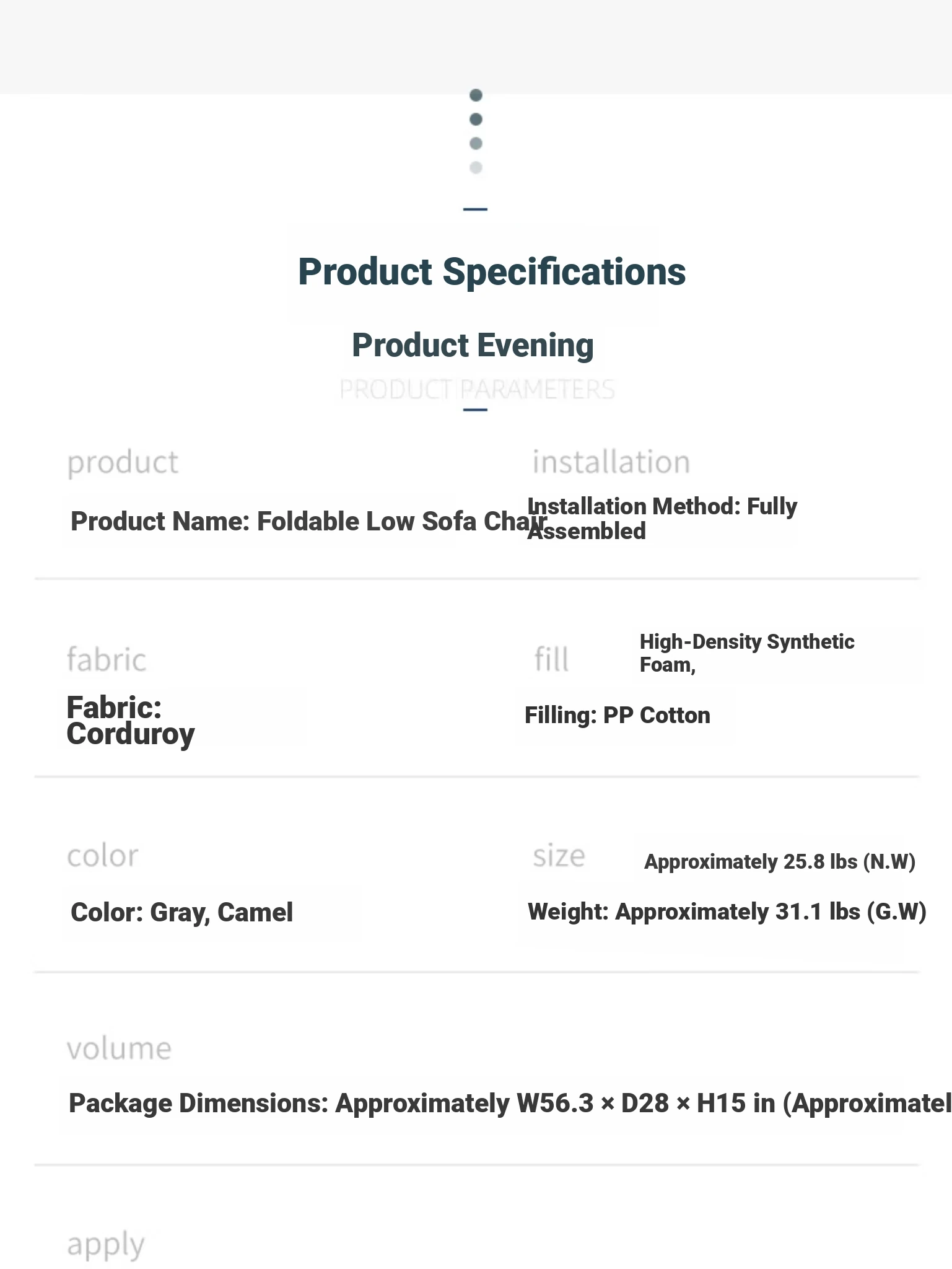The height and width of the screenshot is (1269, 952).
Task: Click the faint PRODUCT PARAMETERS text
Action: click(477, 390)
